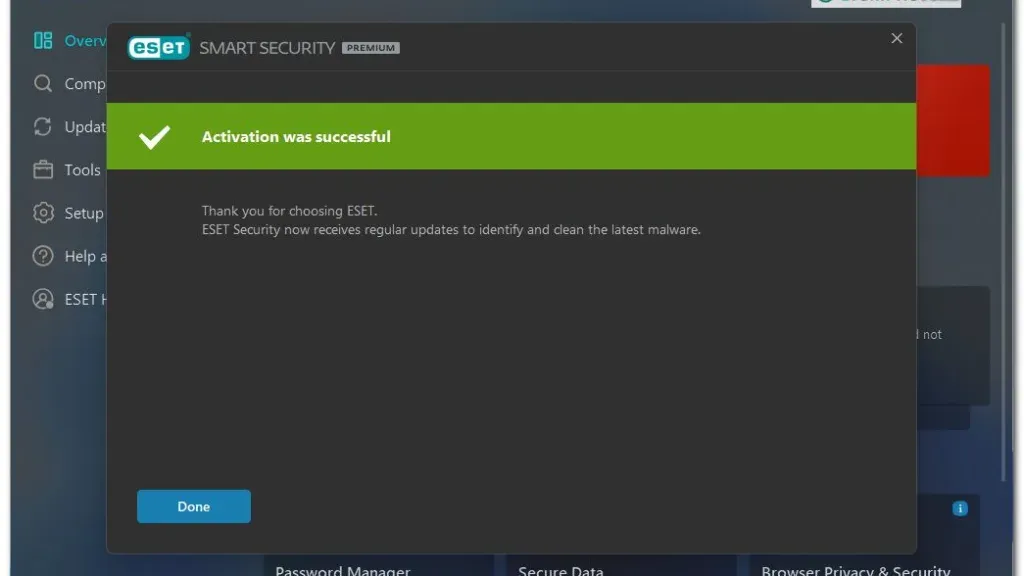Image resolution: width=1024 pixels, height=576 pixels.
Task: Select the Computer scan magnifier icon
Action: click(x=43, y=84)
